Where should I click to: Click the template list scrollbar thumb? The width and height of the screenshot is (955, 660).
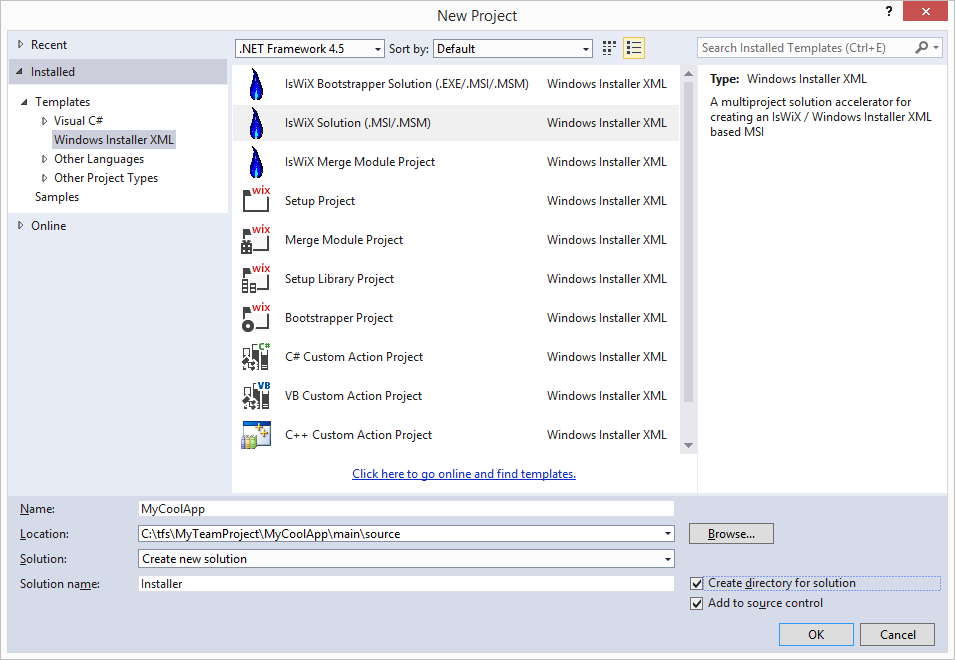pos(689,242)
